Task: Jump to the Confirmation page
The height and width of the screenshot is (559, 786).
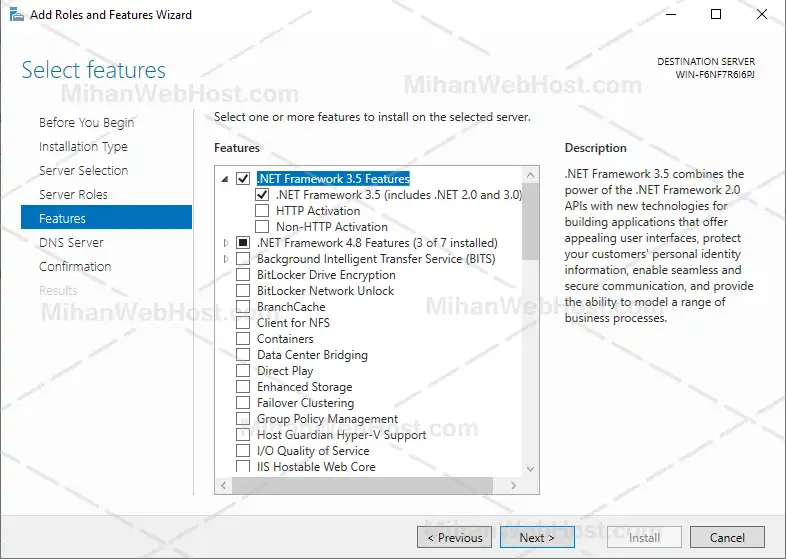Action: (75, 267)
